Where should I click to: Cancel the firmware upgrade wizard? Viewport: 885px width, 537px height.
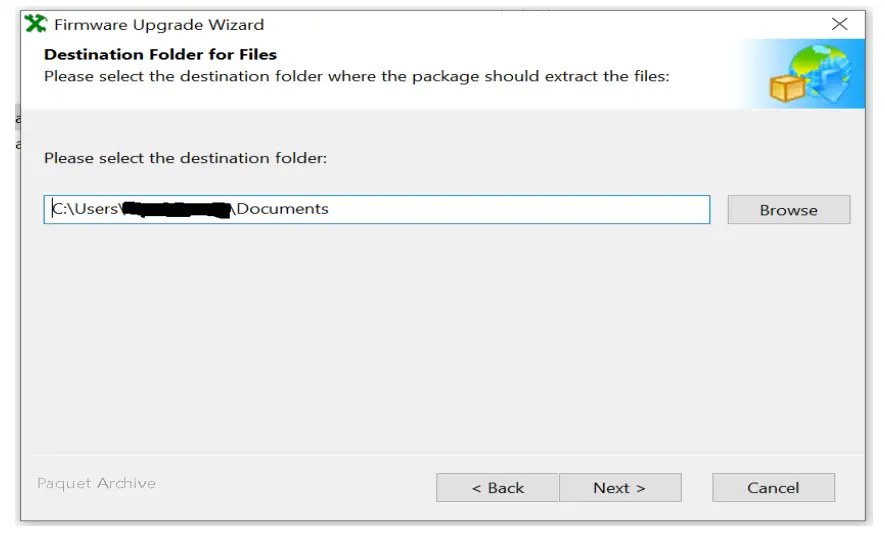click(773, 488)
